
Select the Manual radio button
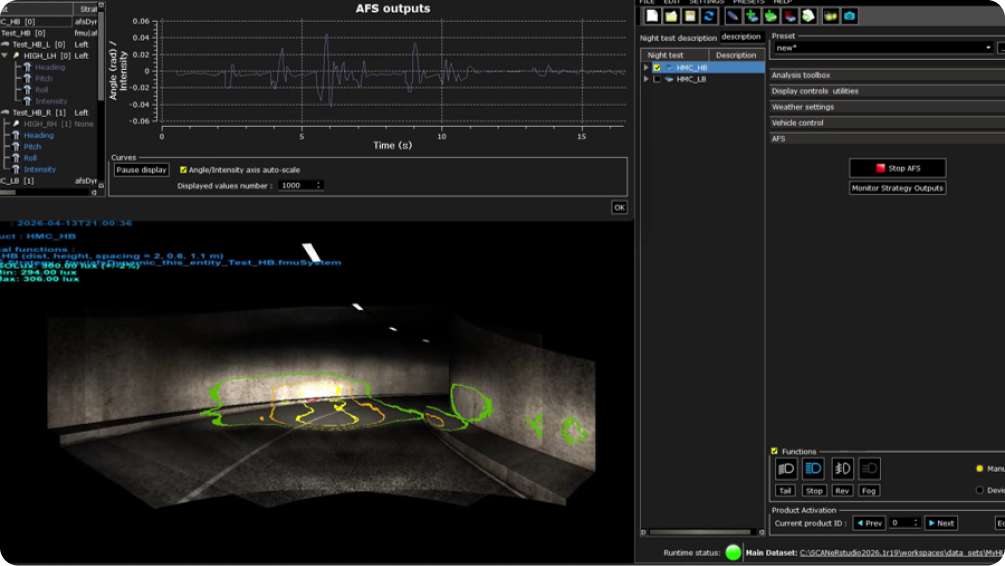pos(979,469)
